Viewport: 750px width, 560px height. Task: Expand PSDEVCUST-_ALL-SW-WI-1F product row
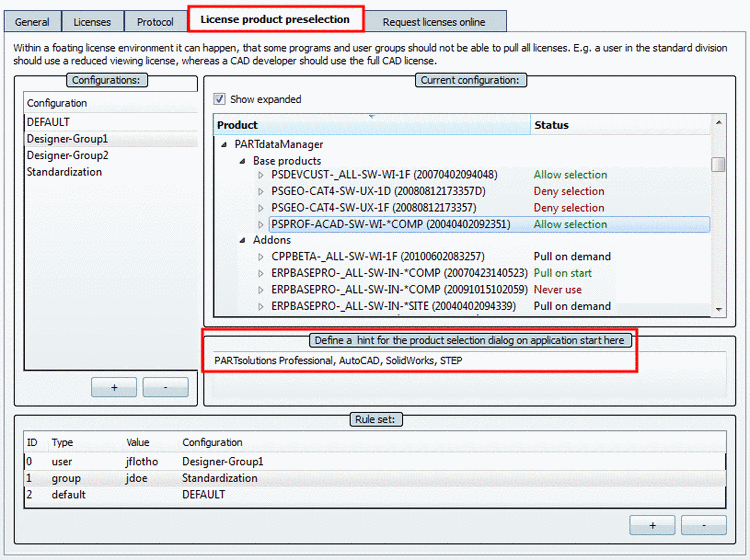pyautogui.click(x=261, y=175)
